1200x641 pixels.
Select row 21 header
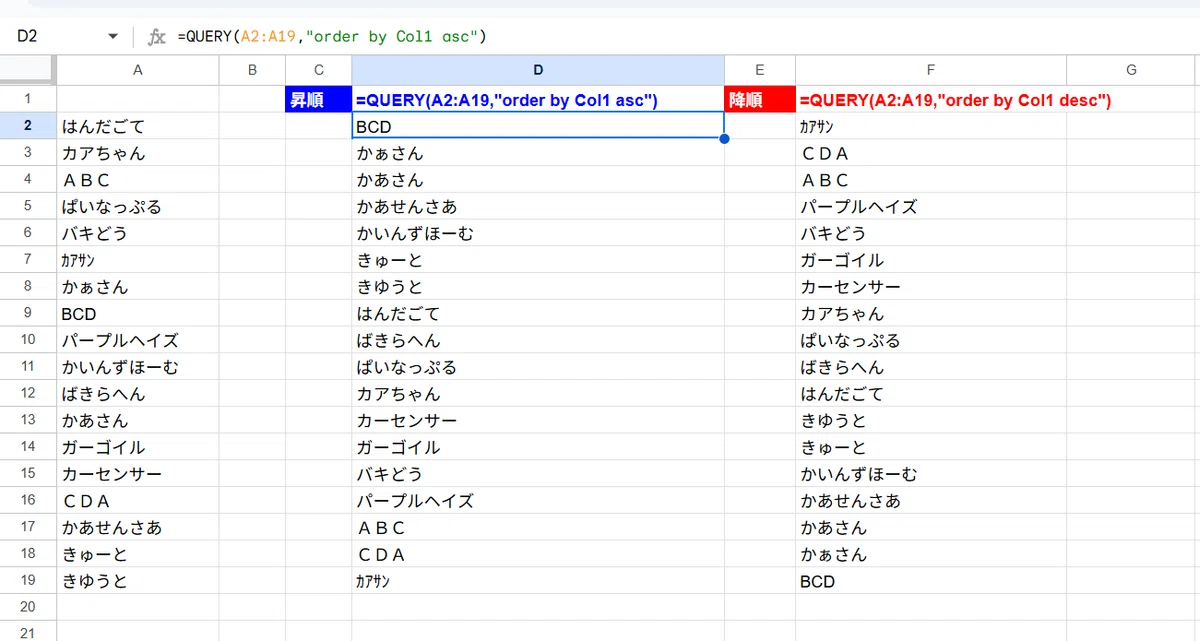coord(28,632)
